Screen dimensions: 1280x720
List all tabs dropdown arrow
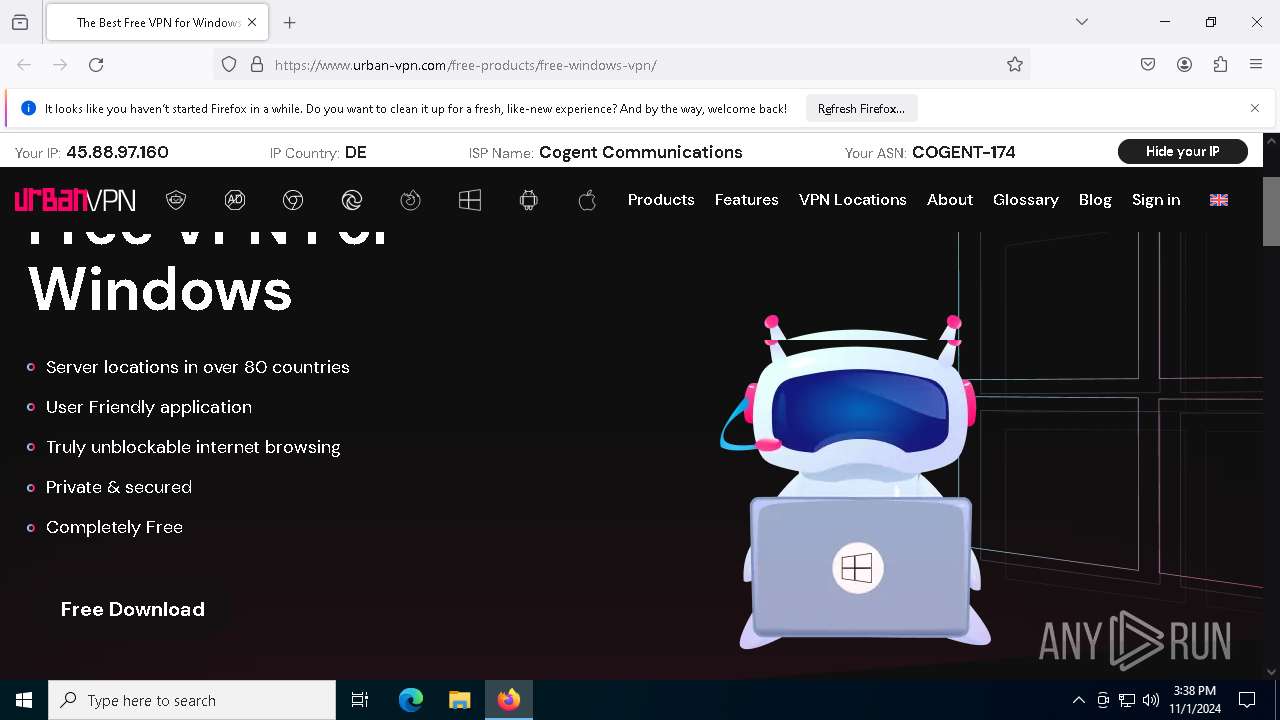(1082, 22)
